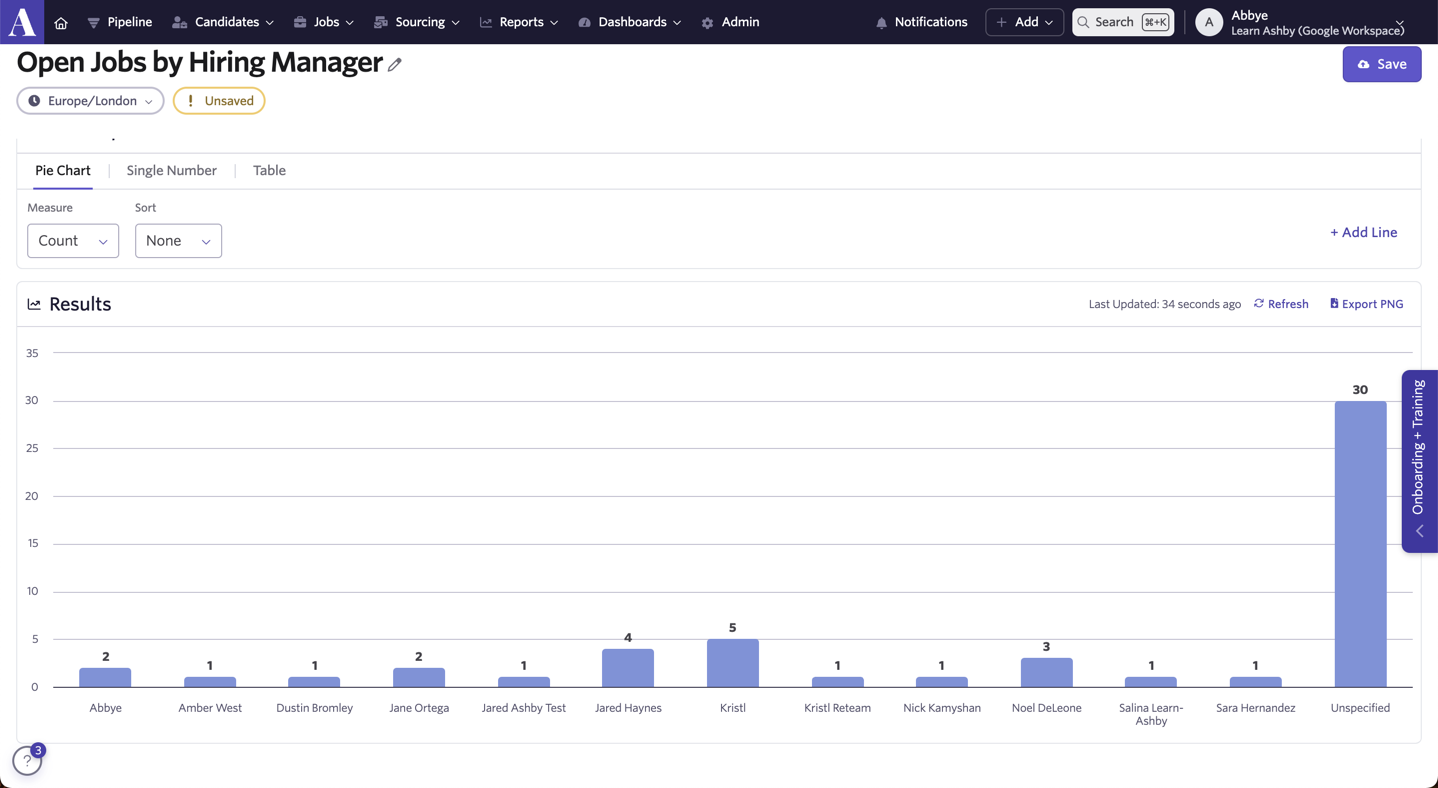1438x788 pixels.
Task: Open the help question mark icon
Action: [x=27, y=761]
